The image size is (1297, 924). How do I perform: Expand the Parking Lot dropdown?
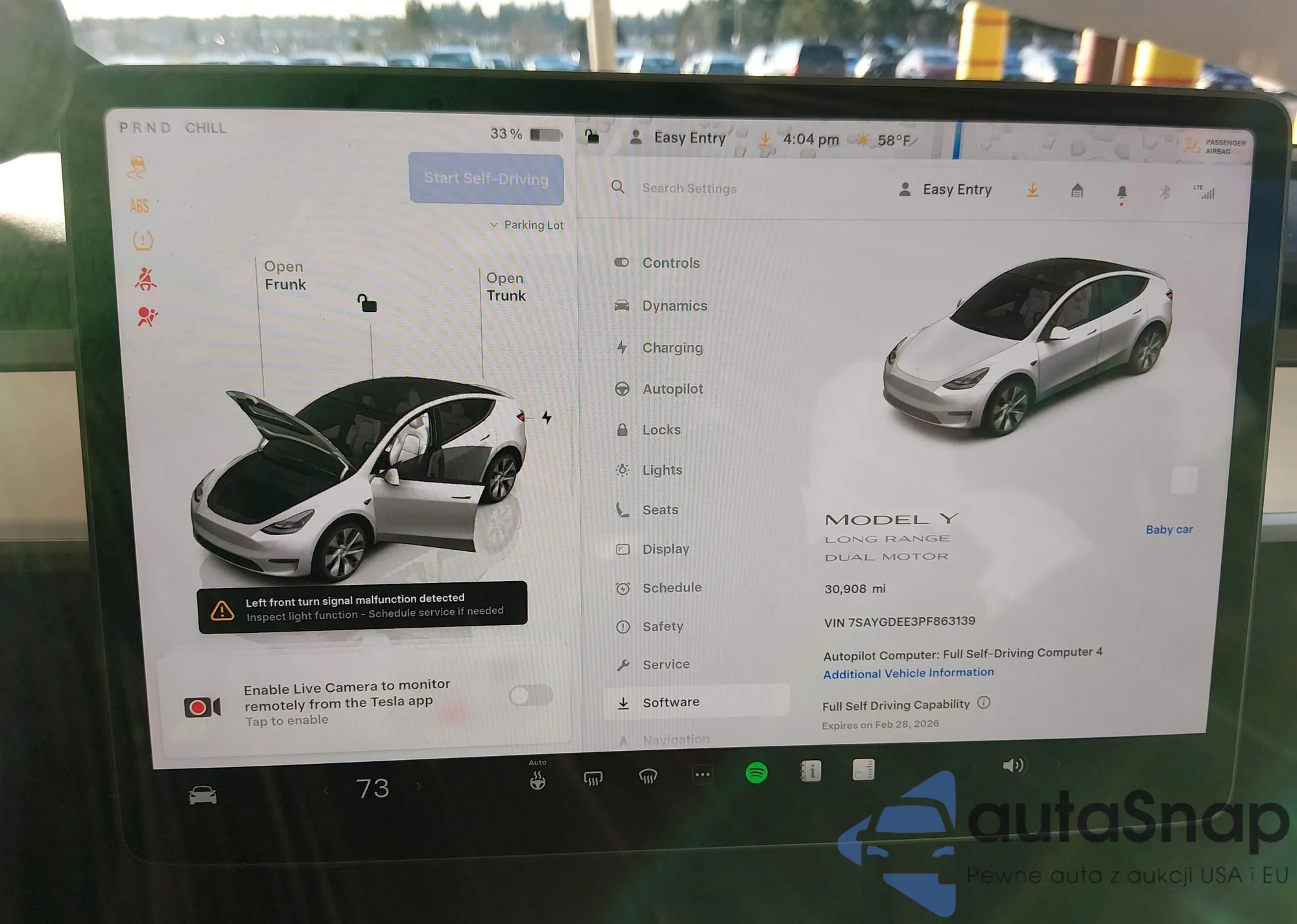pos(527,225)
